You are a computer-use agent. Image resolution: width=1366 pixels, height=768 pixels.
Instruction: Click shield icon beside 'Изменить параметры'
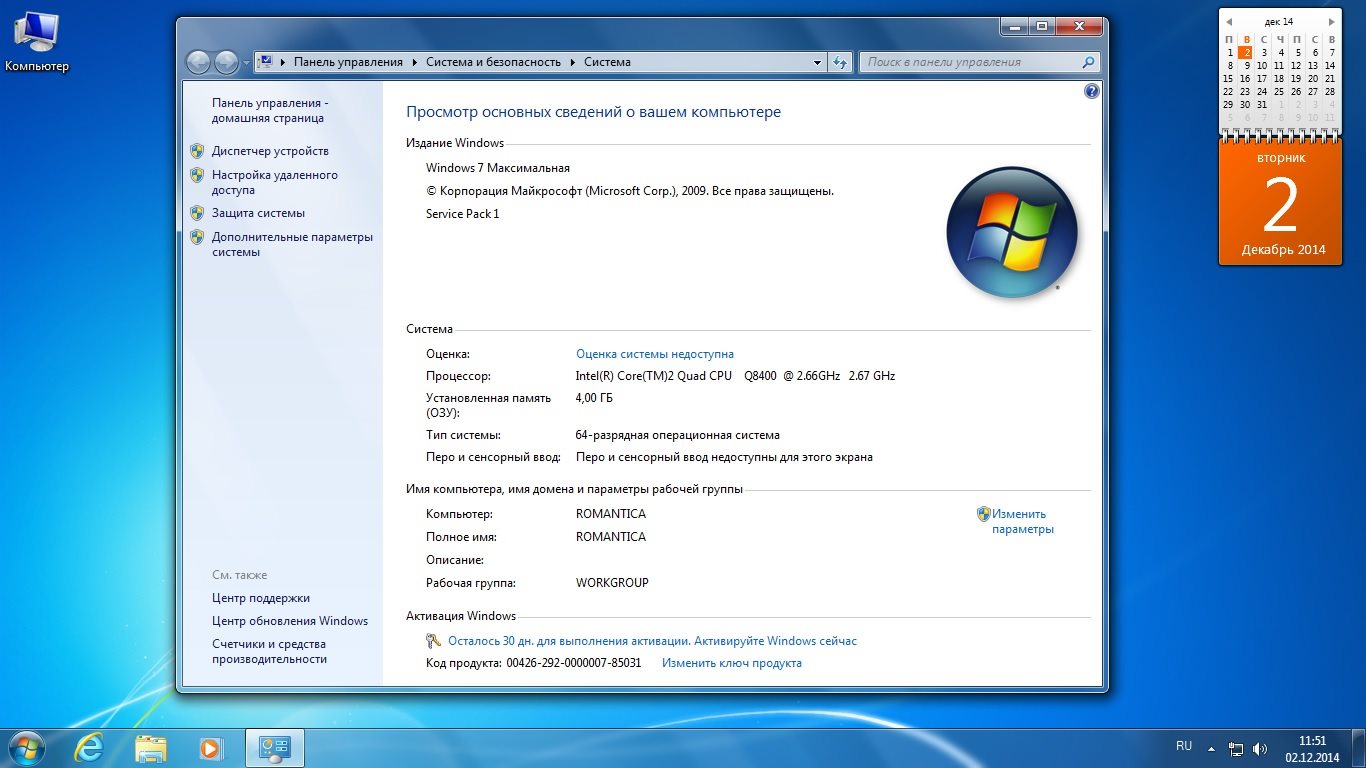tap(984, 514)
